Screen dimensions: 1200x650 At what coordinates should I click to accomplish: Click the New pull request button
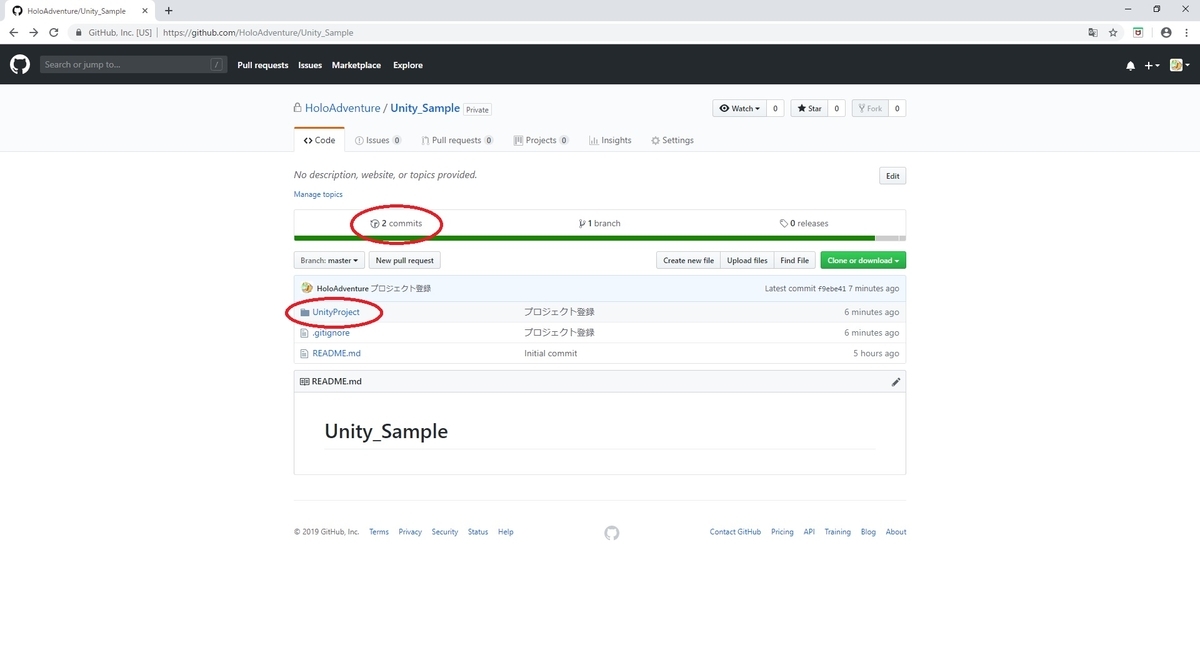tap(405, 260)
